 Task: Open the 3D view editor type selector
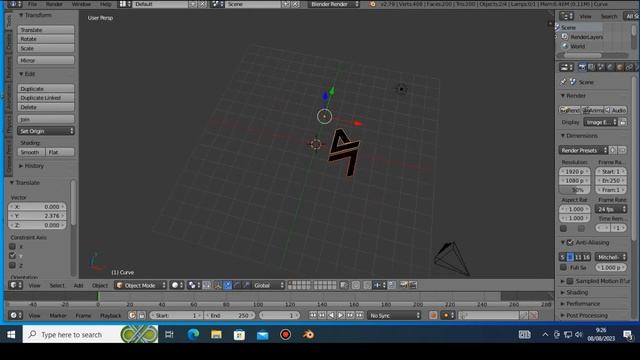[15, 285]
